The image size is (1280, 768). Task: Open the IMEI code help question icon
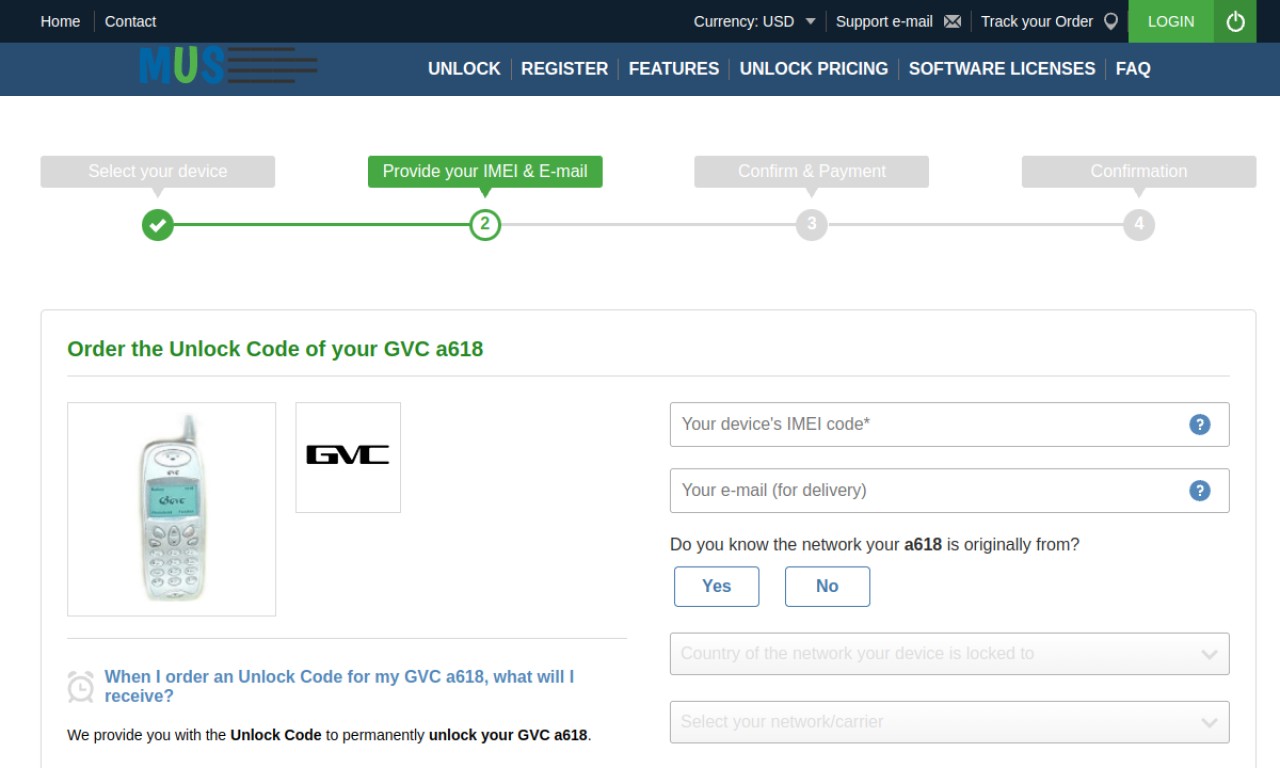pos(1200,424)
